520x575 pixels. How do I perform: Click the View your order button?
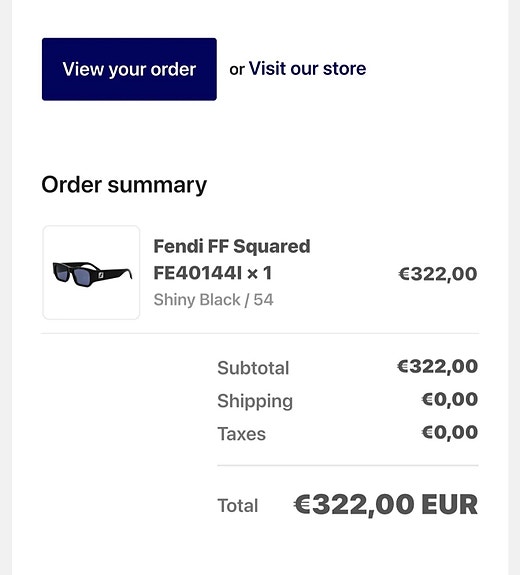tap(129, 69)
